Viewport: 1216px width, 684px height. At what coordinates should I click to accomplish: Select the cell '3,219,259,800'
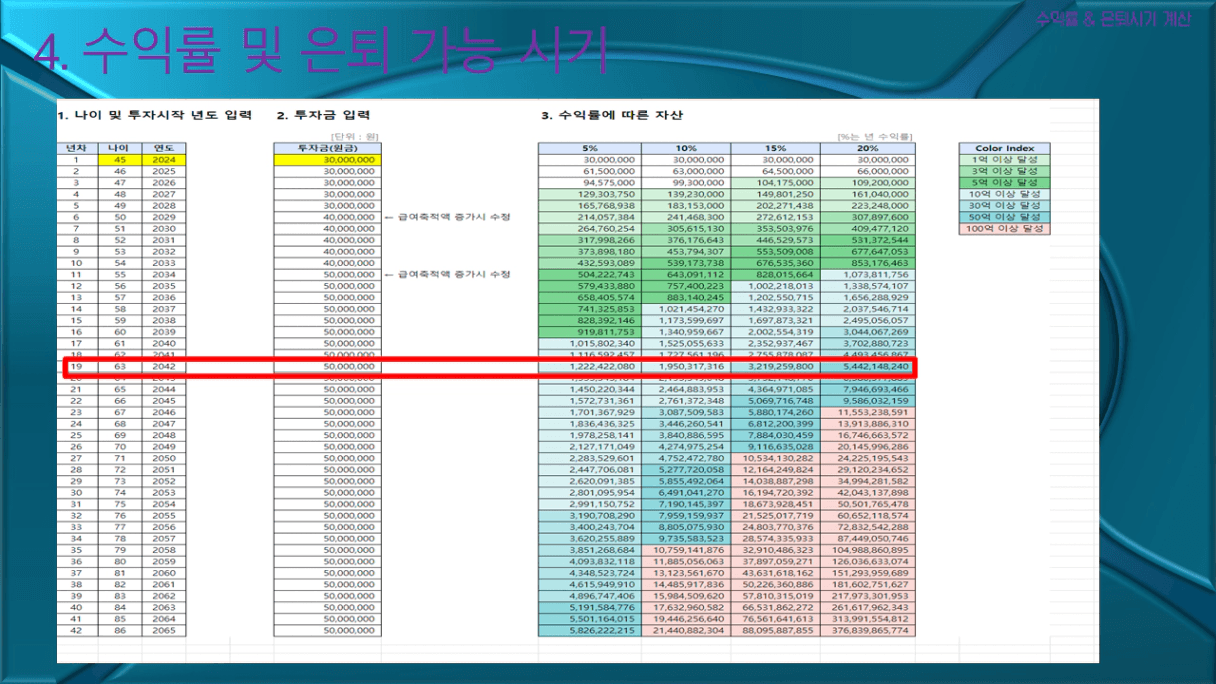pyautogui.click(x=775, y=367)
